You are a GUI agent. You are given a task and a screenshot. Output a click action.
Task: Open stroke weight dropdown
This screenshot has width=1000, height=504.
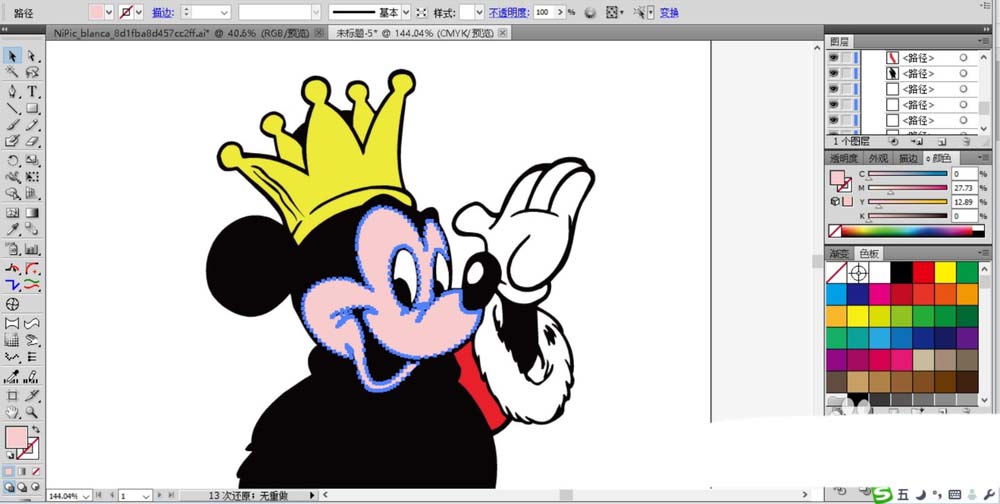coord(224,12)
